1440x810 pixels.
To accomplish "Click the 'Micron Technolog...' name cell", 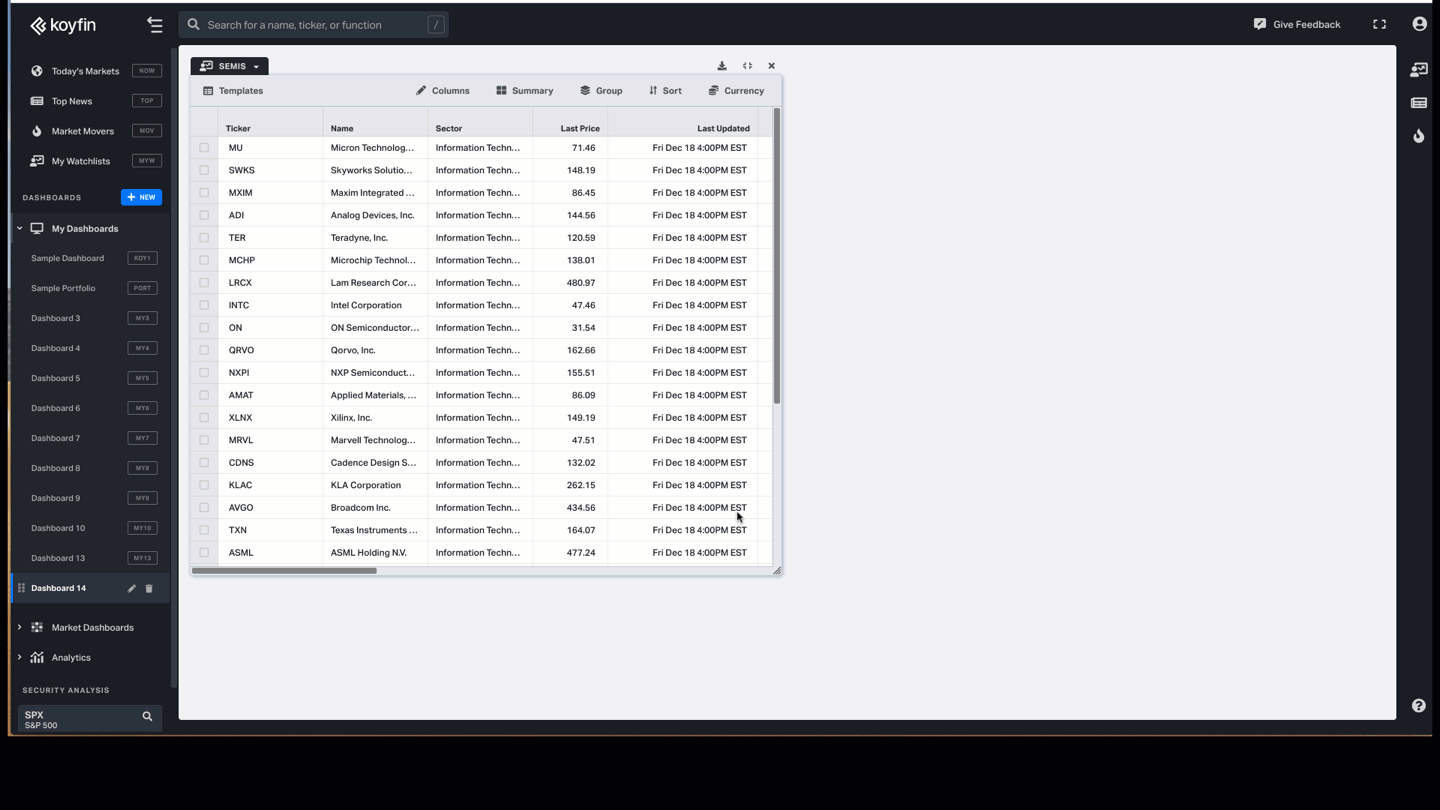I will click(375, 148).
